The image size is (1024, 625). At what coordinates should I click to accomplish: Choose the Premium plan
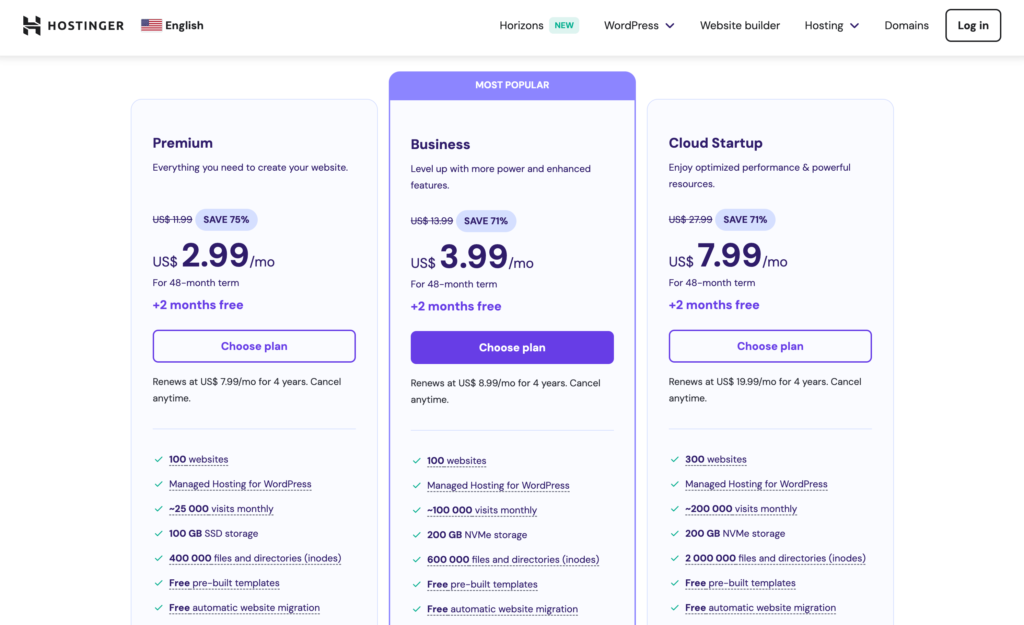[254, 346]
